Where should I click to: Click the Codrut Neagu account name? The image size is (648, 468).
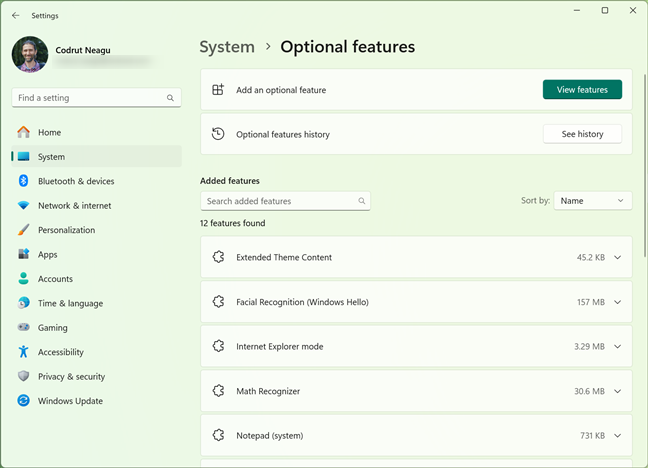click(x=83, y=50)
